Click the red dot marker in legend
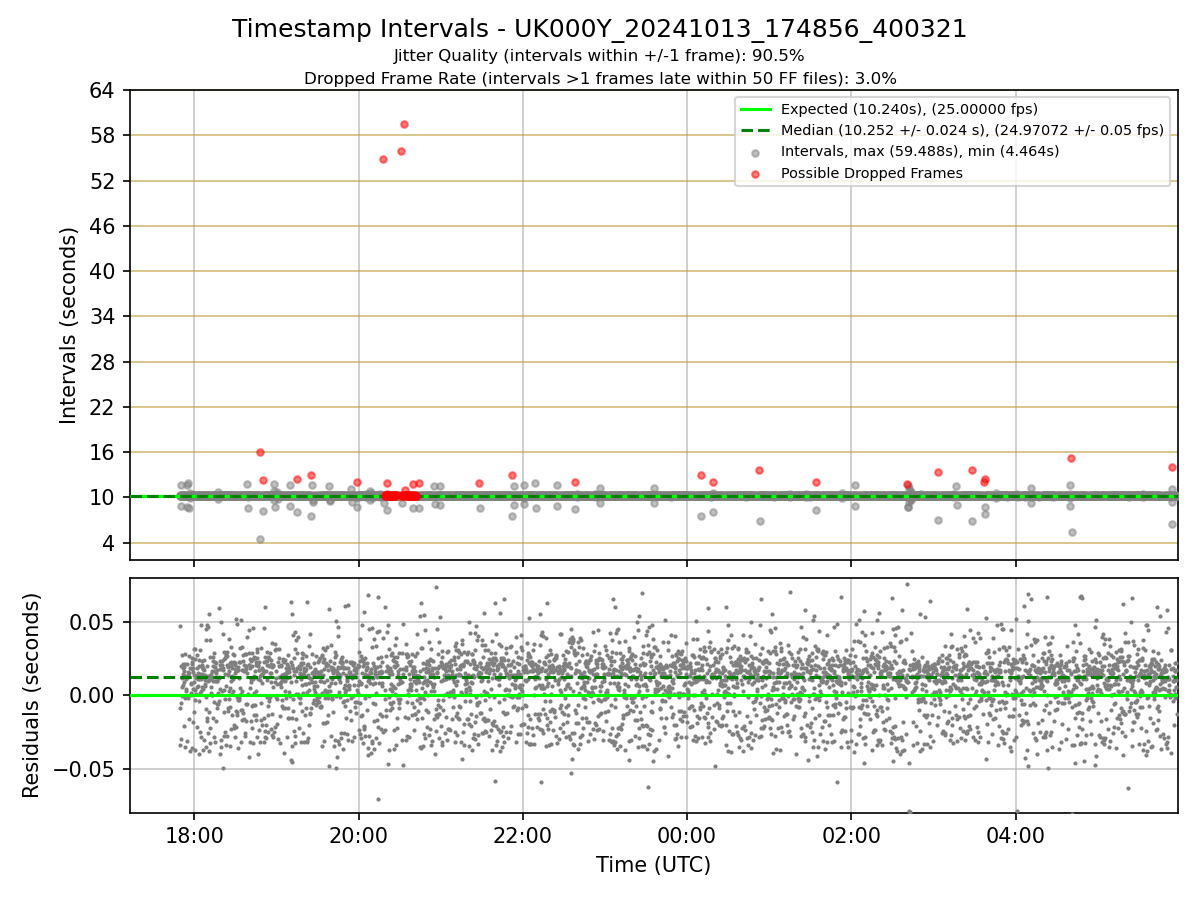1200x900 pixels. 756,173
